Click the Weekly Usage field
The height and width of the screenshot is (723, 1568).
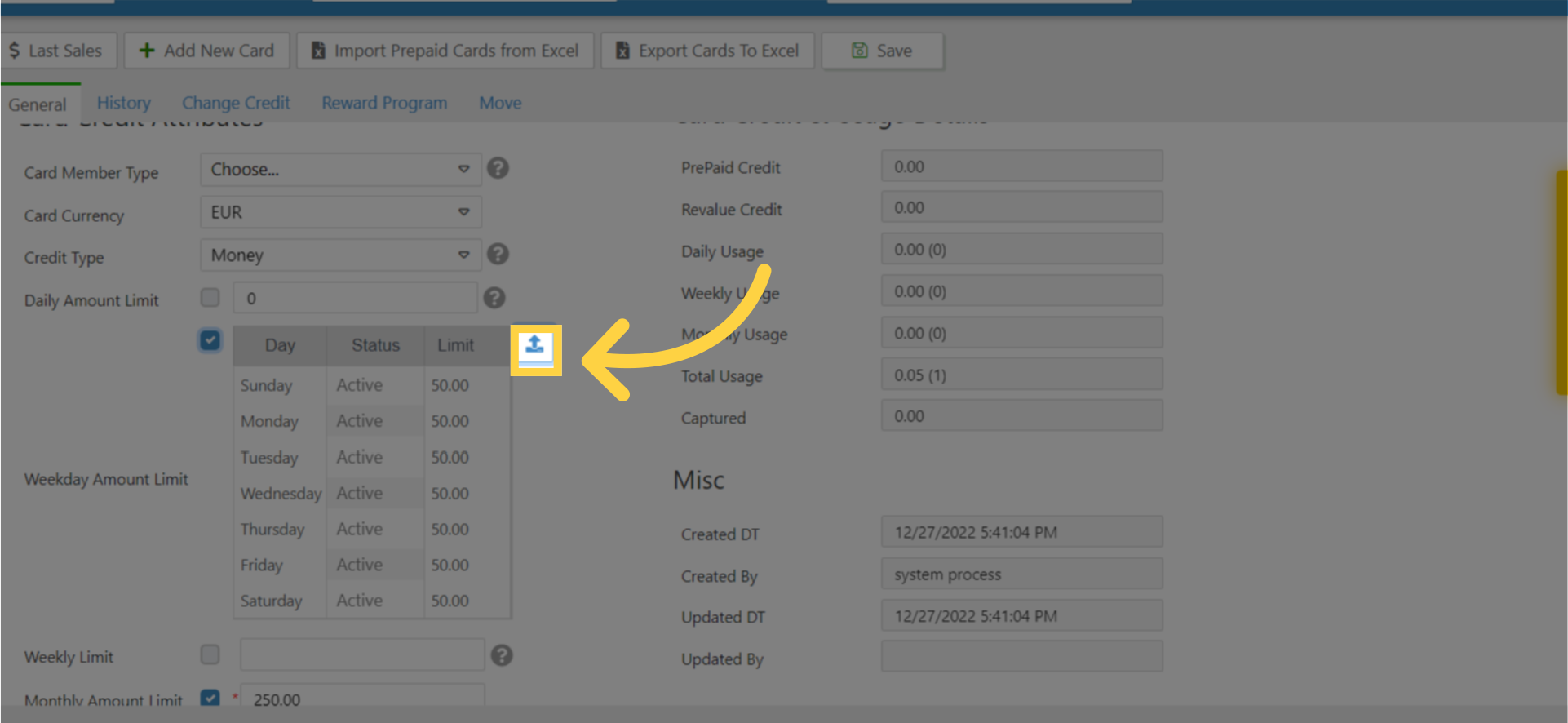click(x=1022, y=291)
